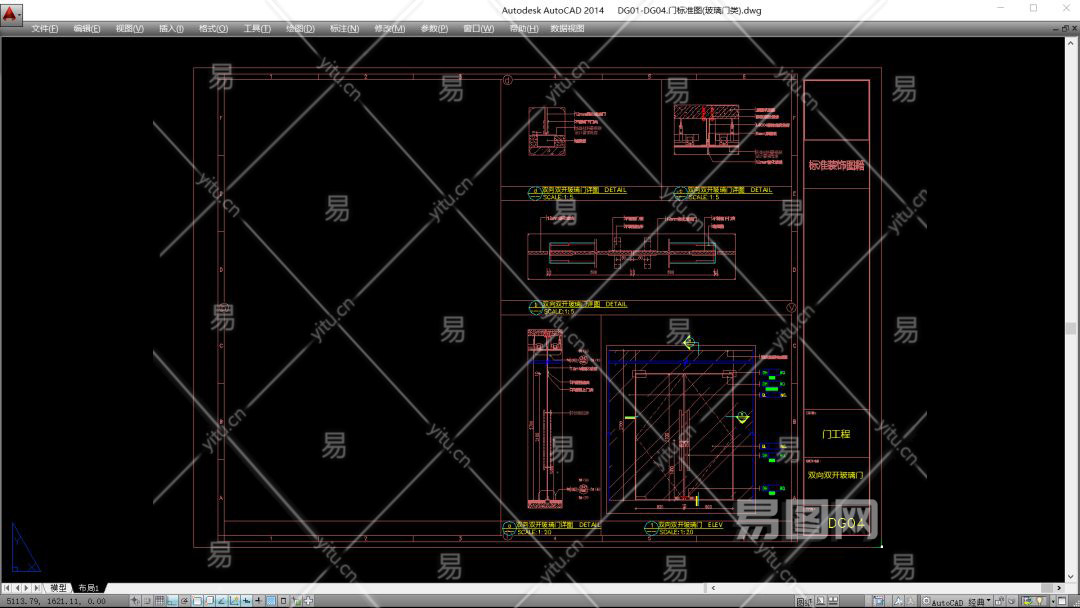Select the 门工程 title block text
The height and width of the screenshot is (608, 1080).
click(836, 434)
